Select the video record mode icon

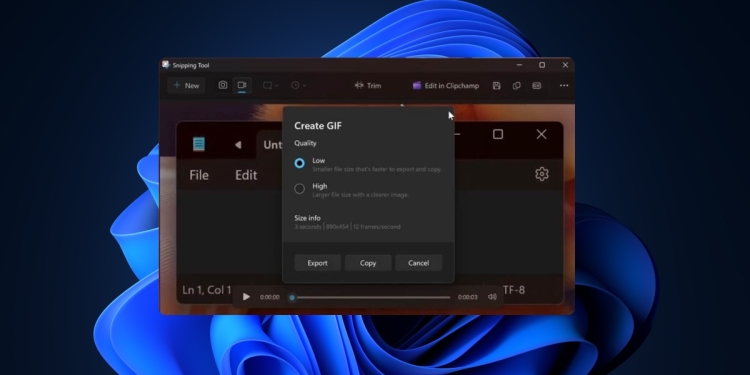(242, 85)
